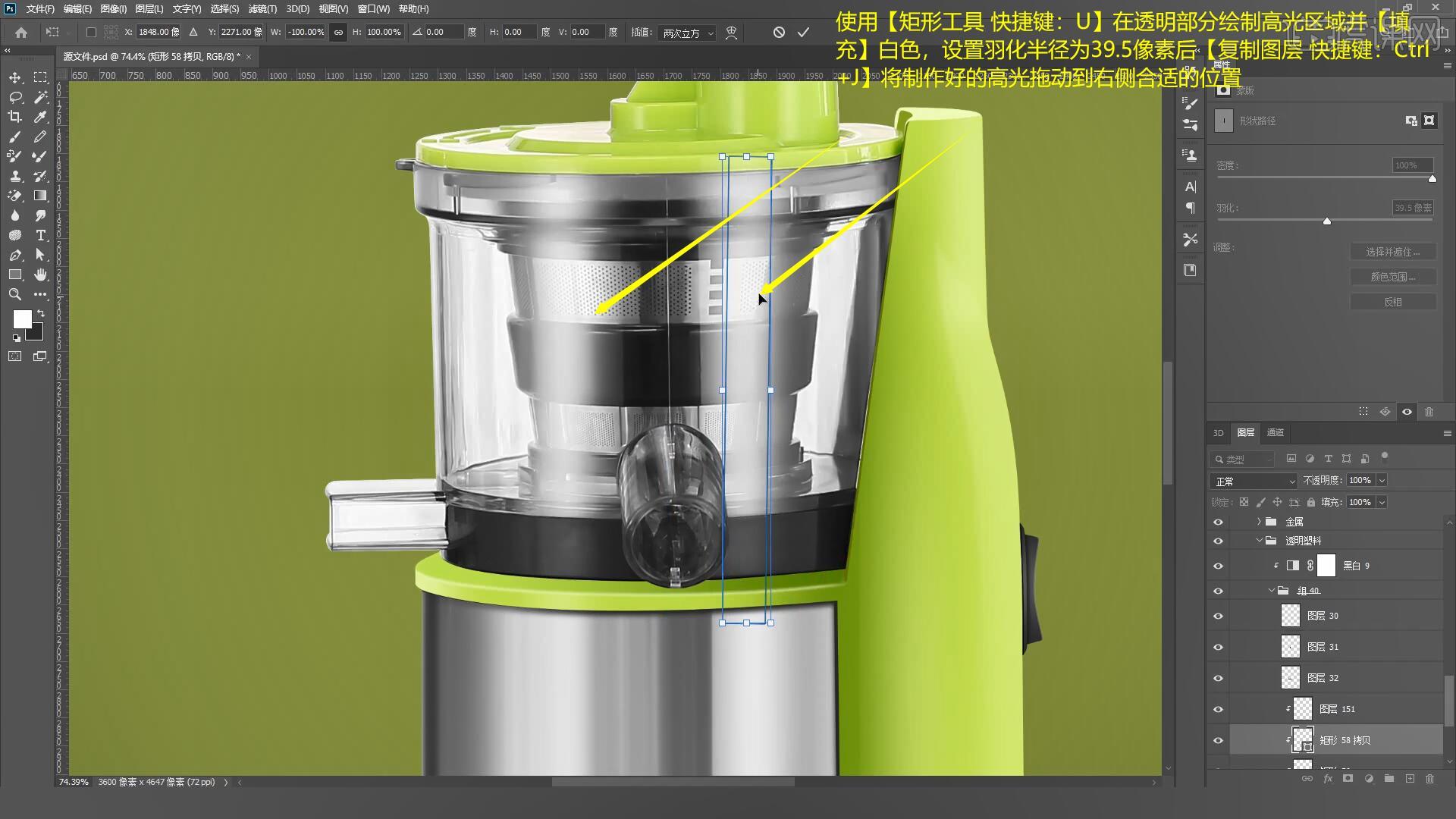Image resolution: width=1456 pixels, height=819 pixels.
Task: Click the delete layer trash icon
Action: point(1429,779)
